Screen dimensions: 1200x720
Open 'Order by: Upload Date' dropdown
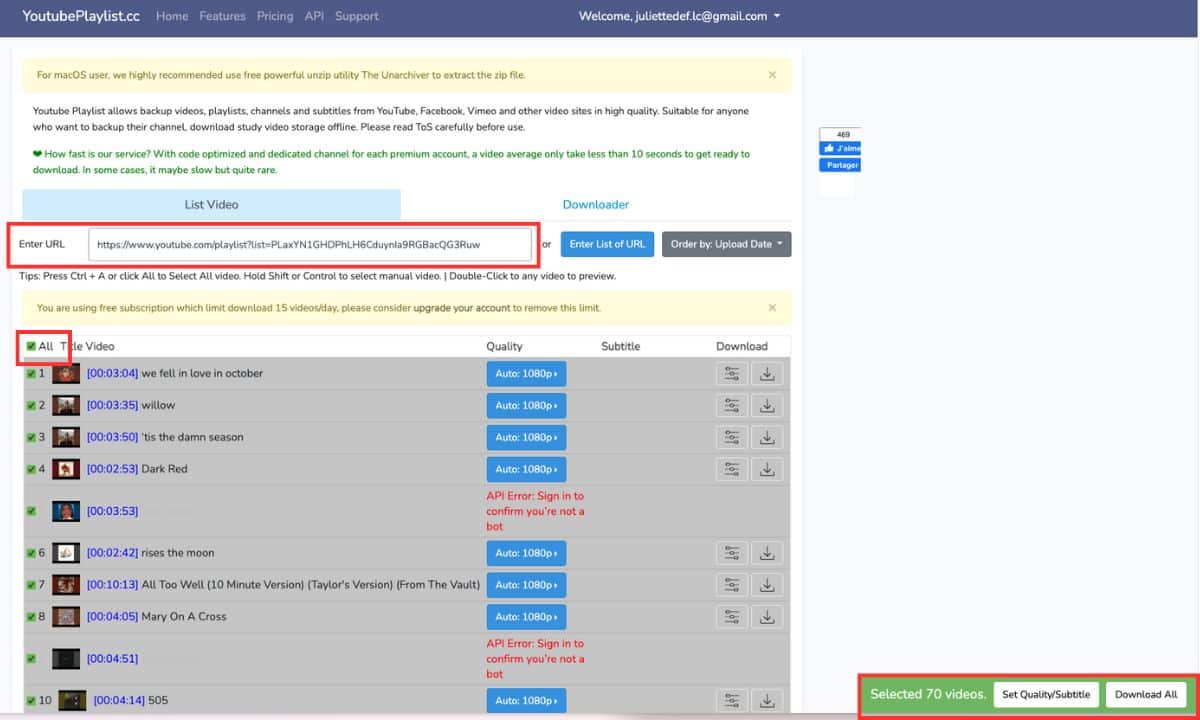tap(726, 244)
